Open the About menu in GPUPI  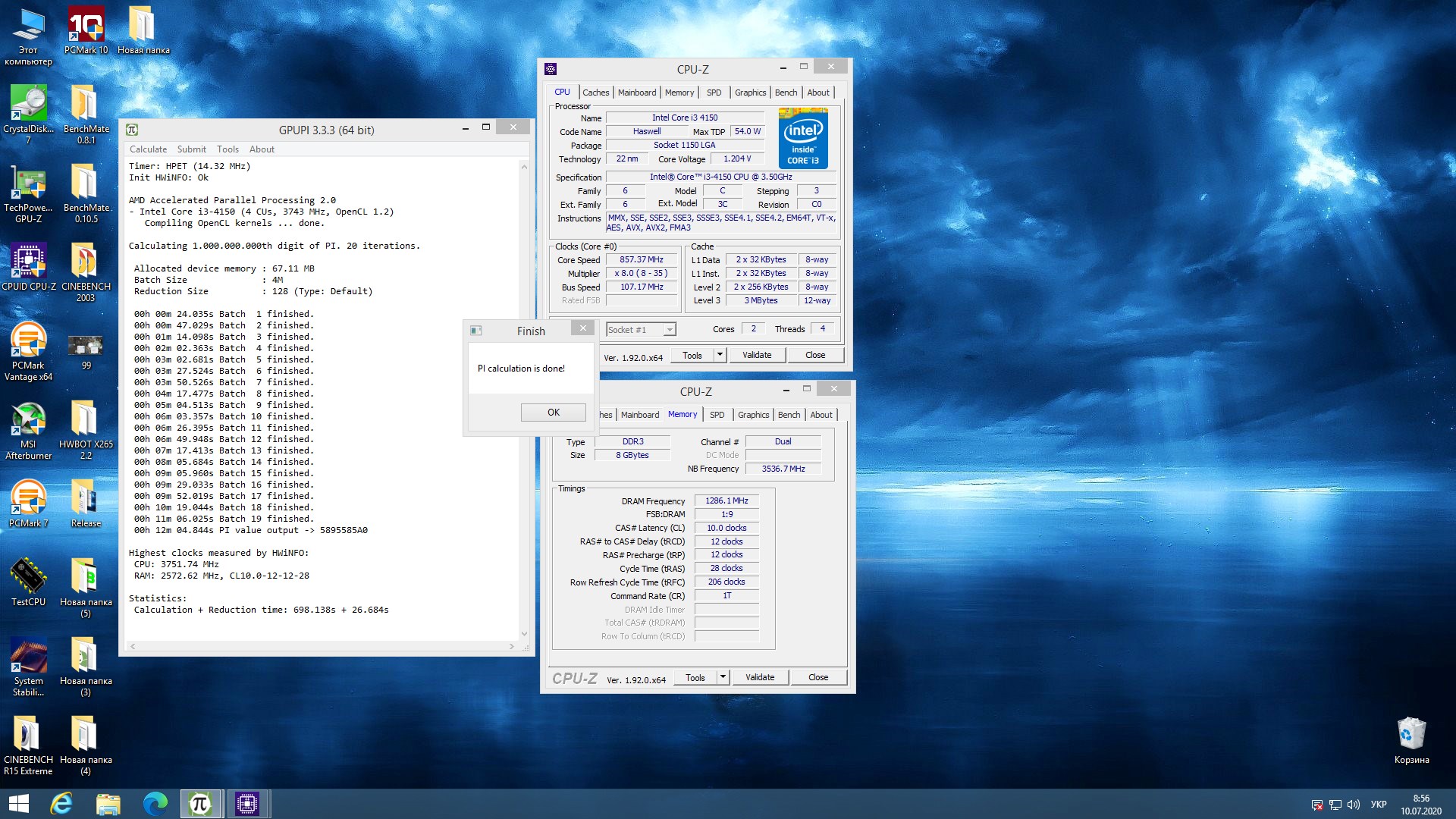pos(262,149)
